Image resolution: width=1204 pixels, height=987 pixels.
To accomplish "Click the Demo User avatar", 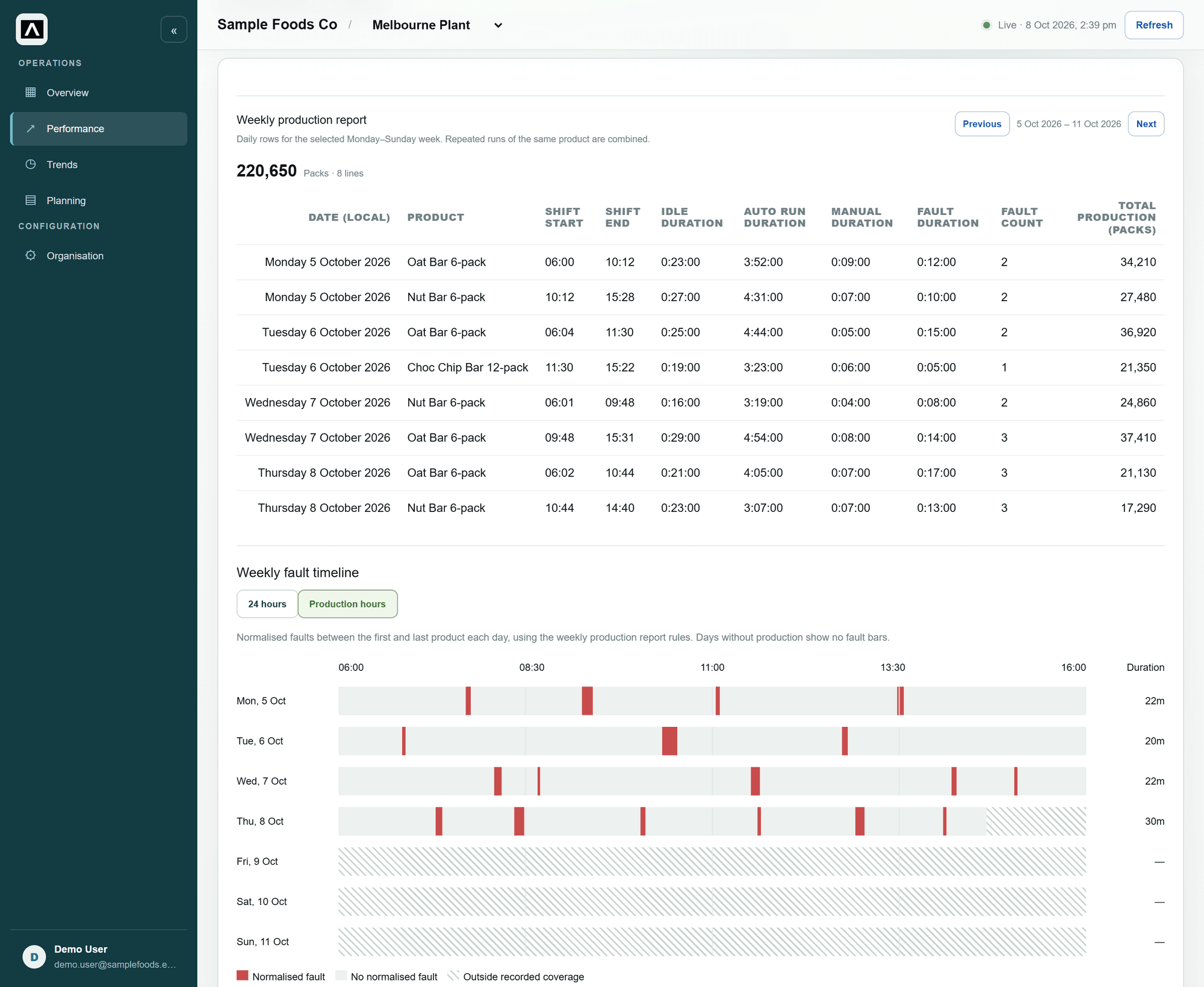I will tap(34, 957).
